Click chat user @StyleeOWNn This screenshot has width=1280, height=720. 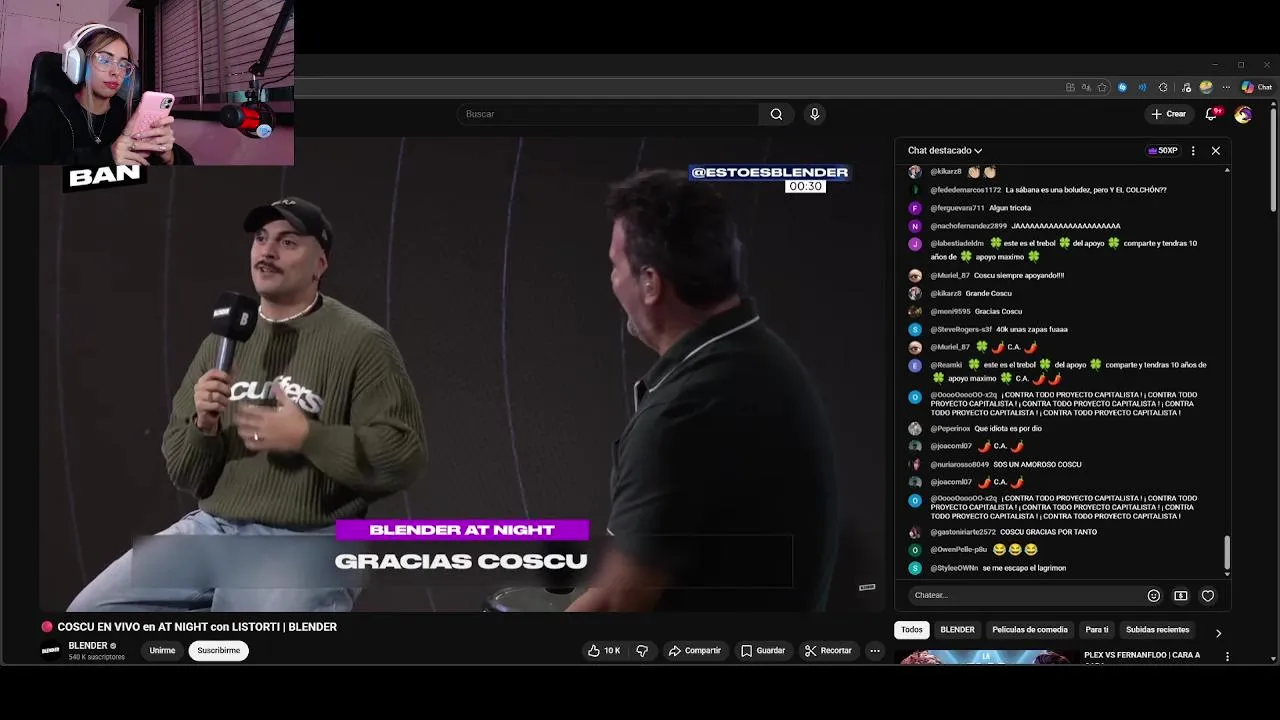pos(954,568)
